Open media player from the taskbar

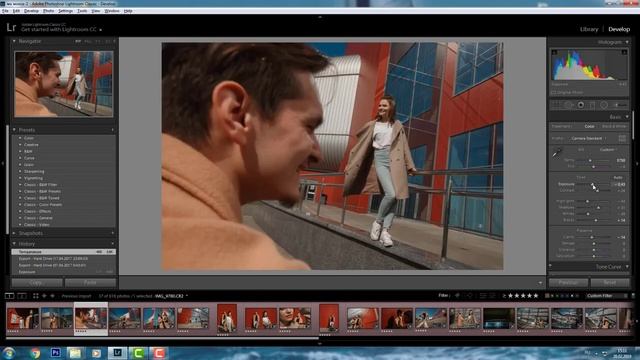click(96, 353)
